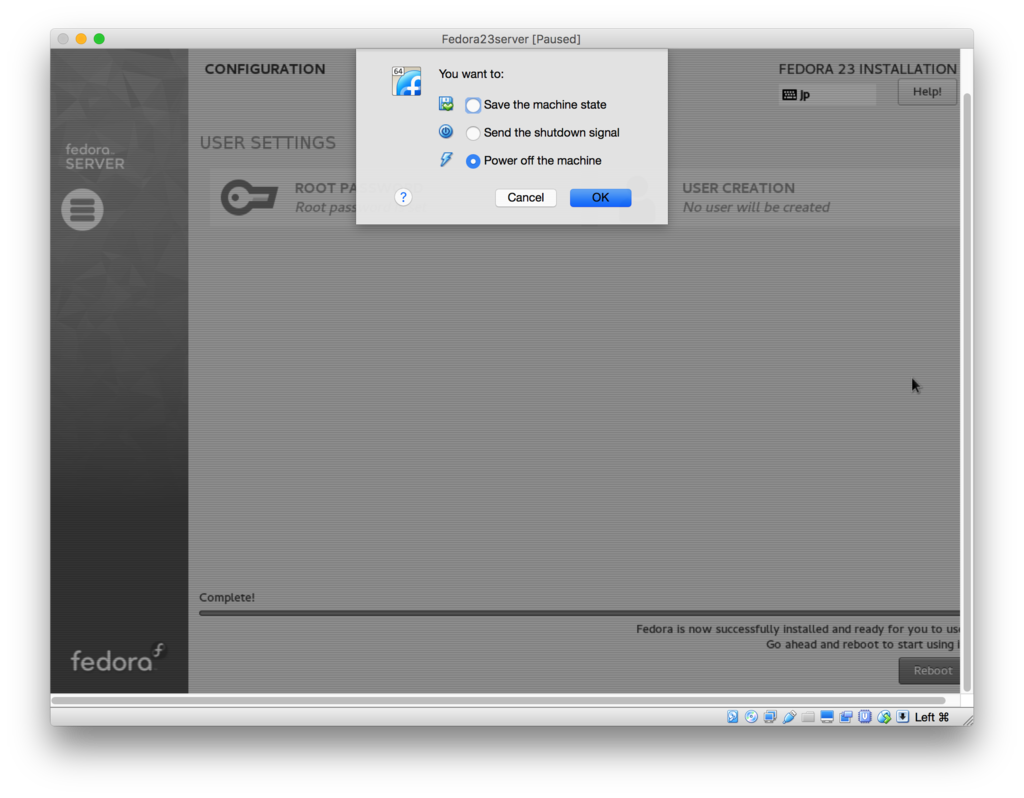The height and width of the screenshot is (798, 1024).
Task: Click the USB devices status icon
Action: point(790,717)
